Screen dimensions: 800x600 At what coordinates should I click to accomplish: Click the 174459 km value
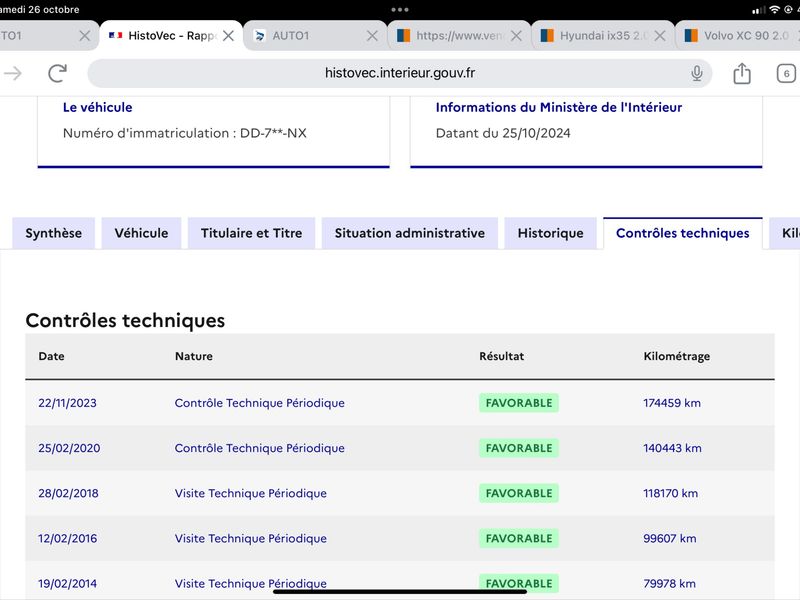click(672, 403)
